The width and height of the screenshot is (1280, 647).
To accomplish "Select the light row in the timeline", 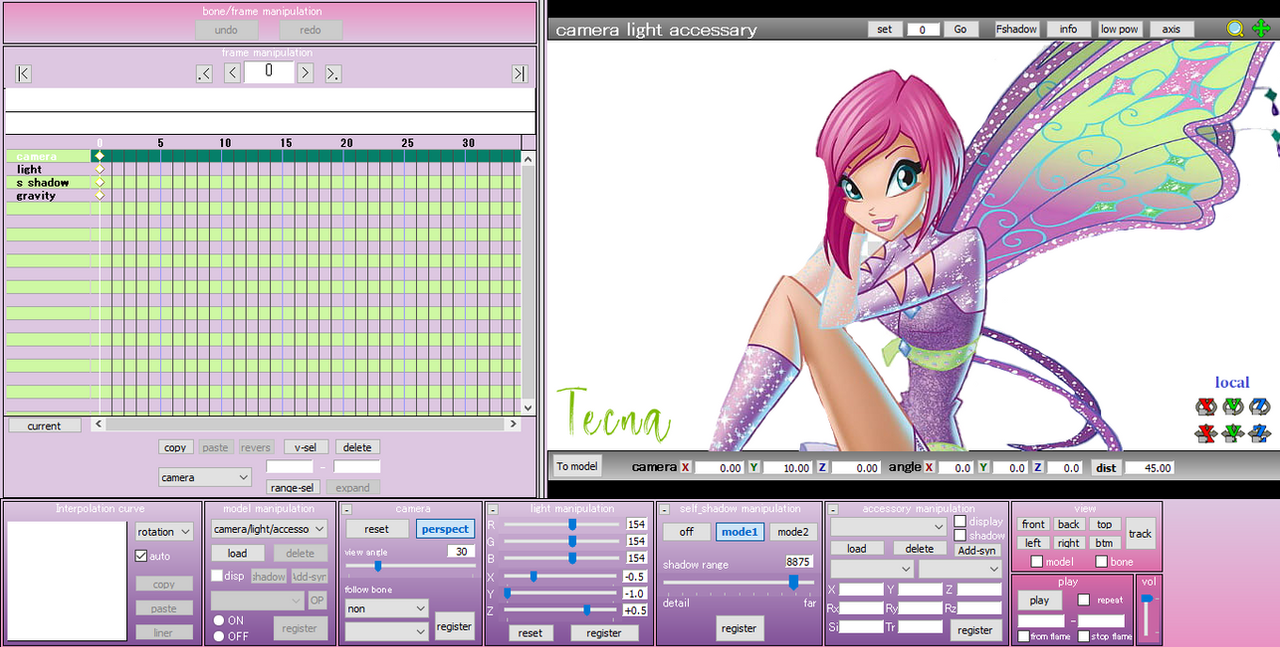I will 264,169.
